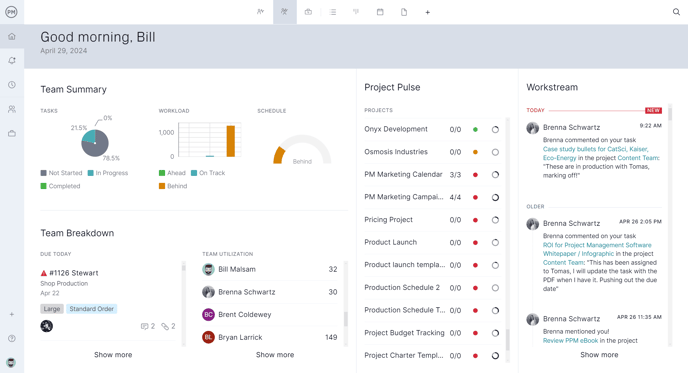Click the progress circle for PM Marketing Calendar
Viewport: 688px width, 373px height.
495,175
